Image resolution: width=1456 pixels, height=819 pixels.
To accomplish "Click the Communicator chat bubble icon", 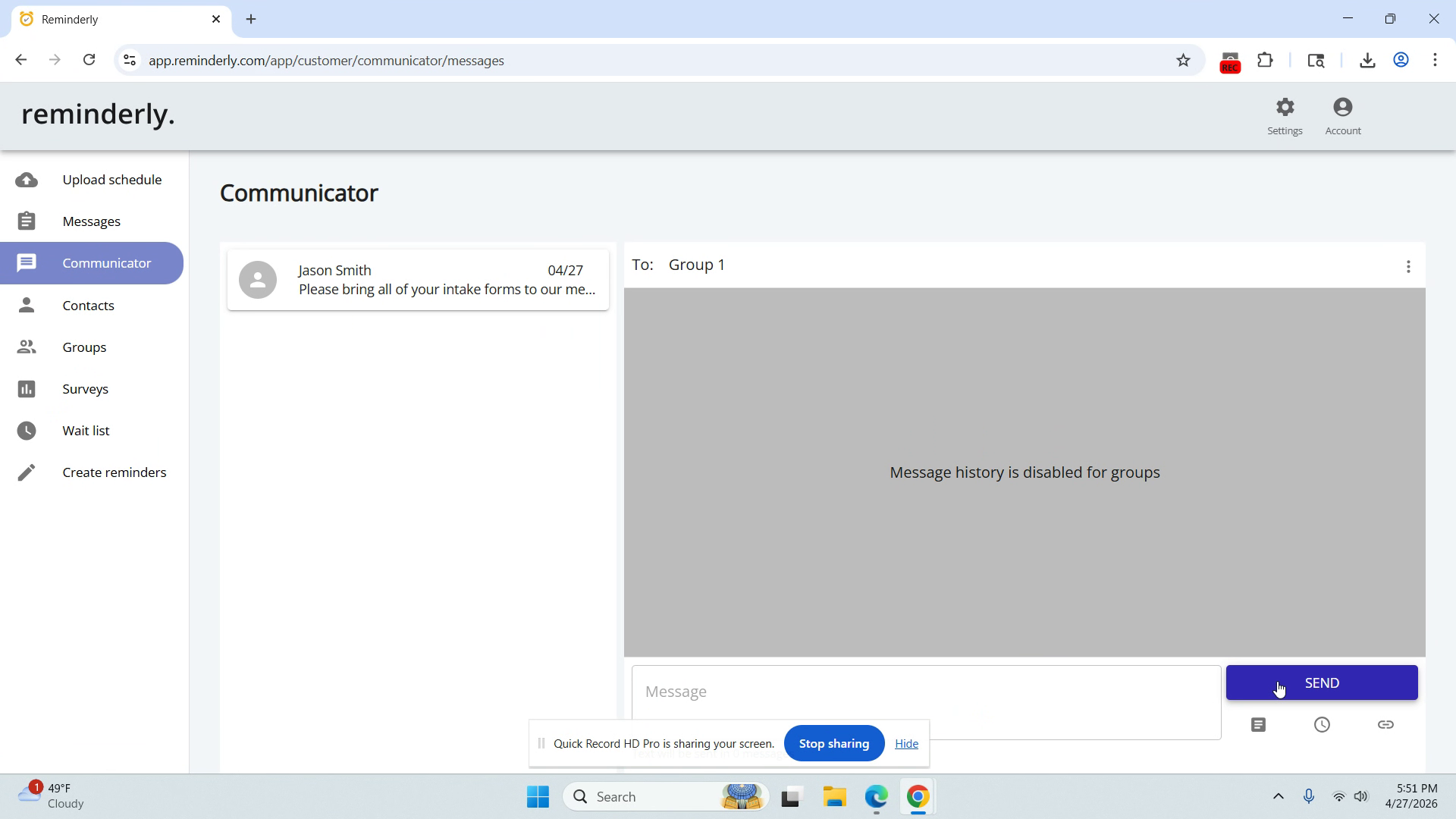I will pyautogui.click(x=27, y=263).
